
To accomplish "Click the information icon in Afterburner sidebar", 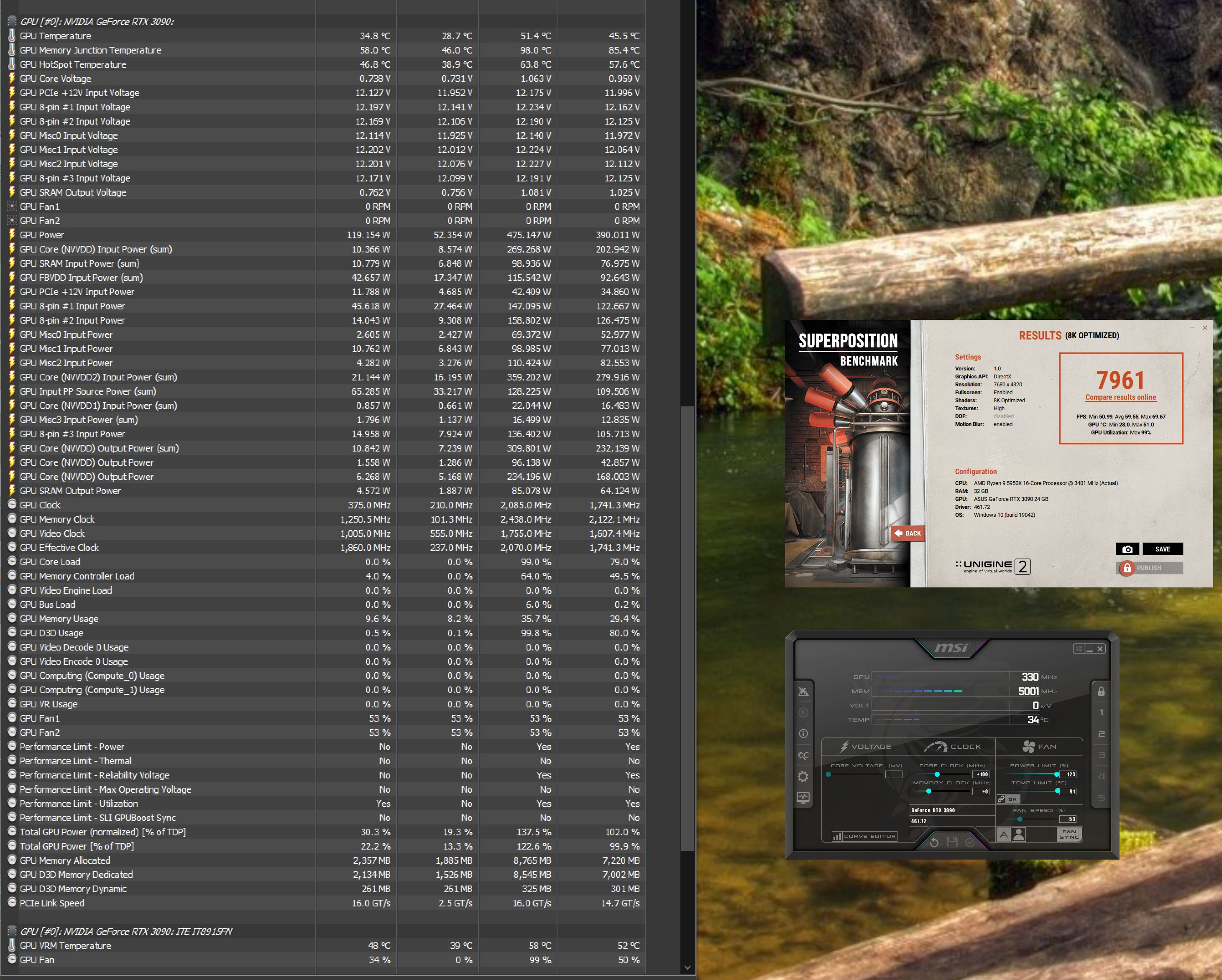I will (803, 734).
